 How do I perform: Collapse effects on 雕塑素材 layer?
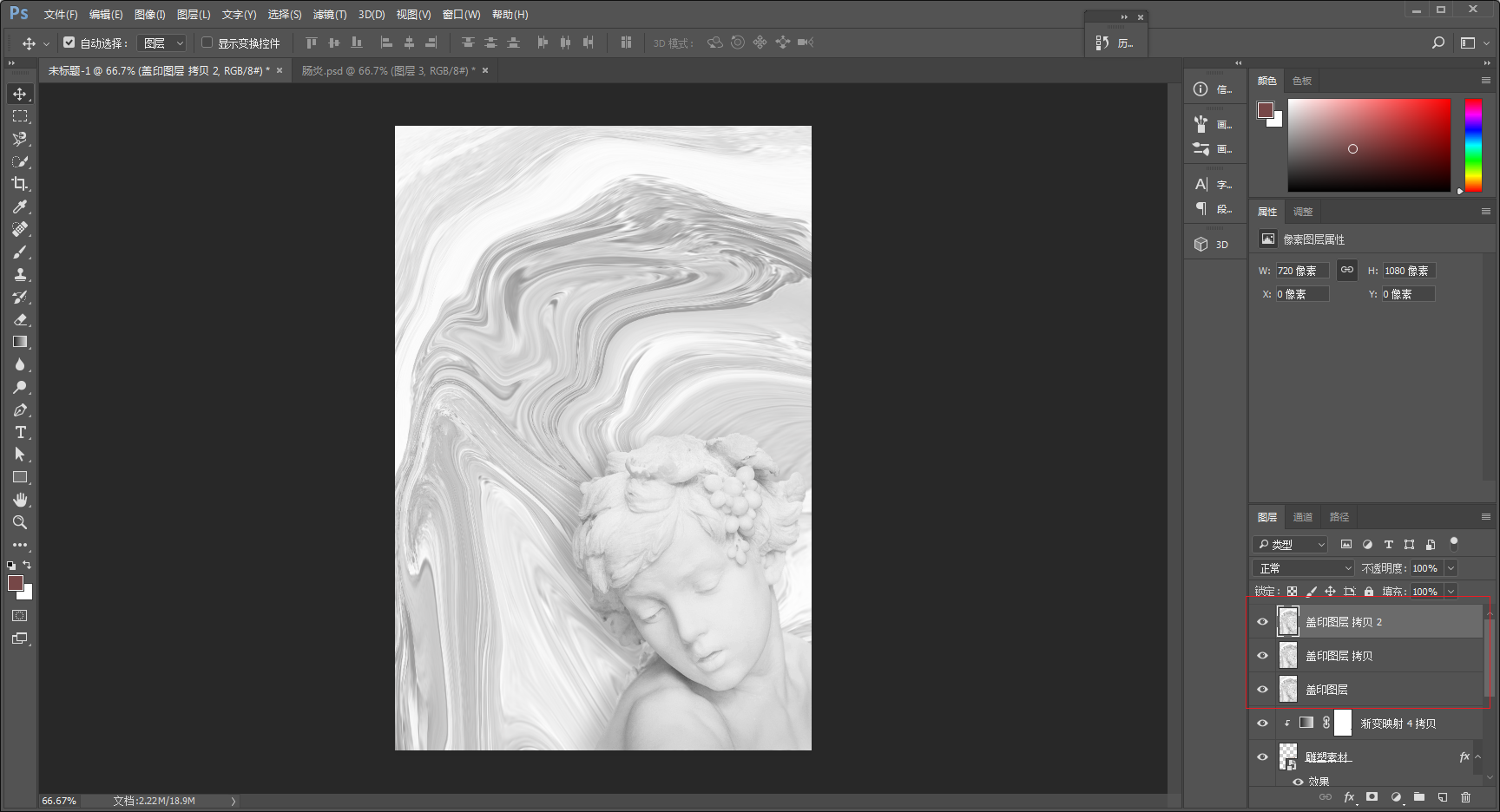(x=1478, y=757)
